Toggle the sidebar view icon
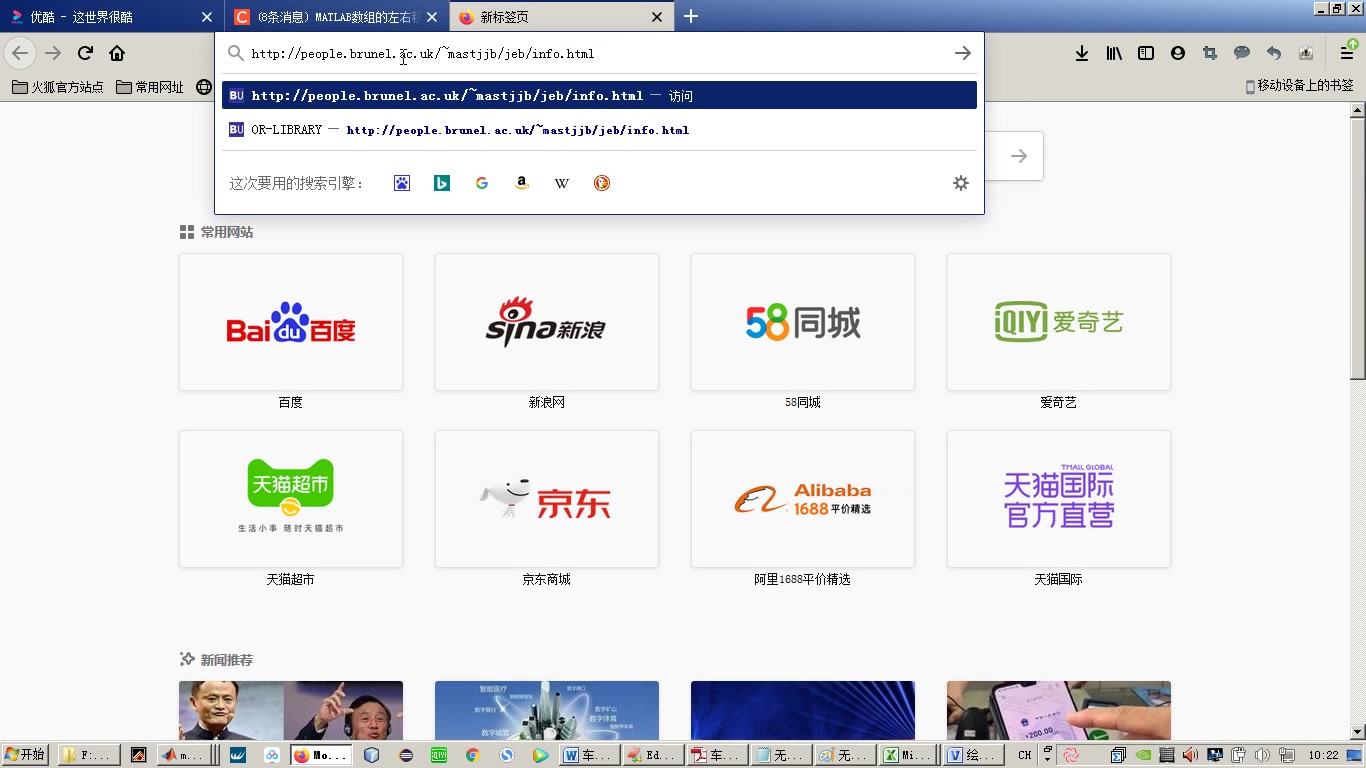The image size is (1366, 768). pyautogui.click(x=1146, y=53)
